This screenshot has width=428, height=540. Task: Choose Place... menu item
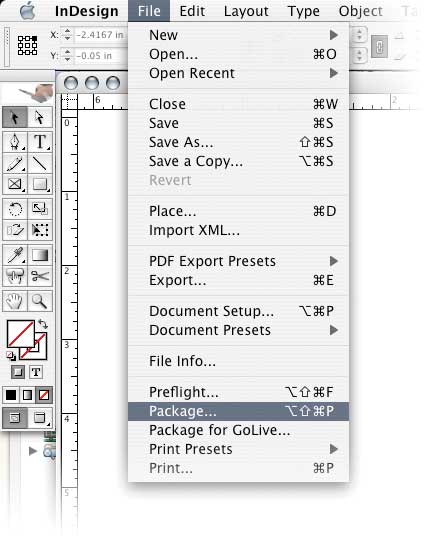239,211
